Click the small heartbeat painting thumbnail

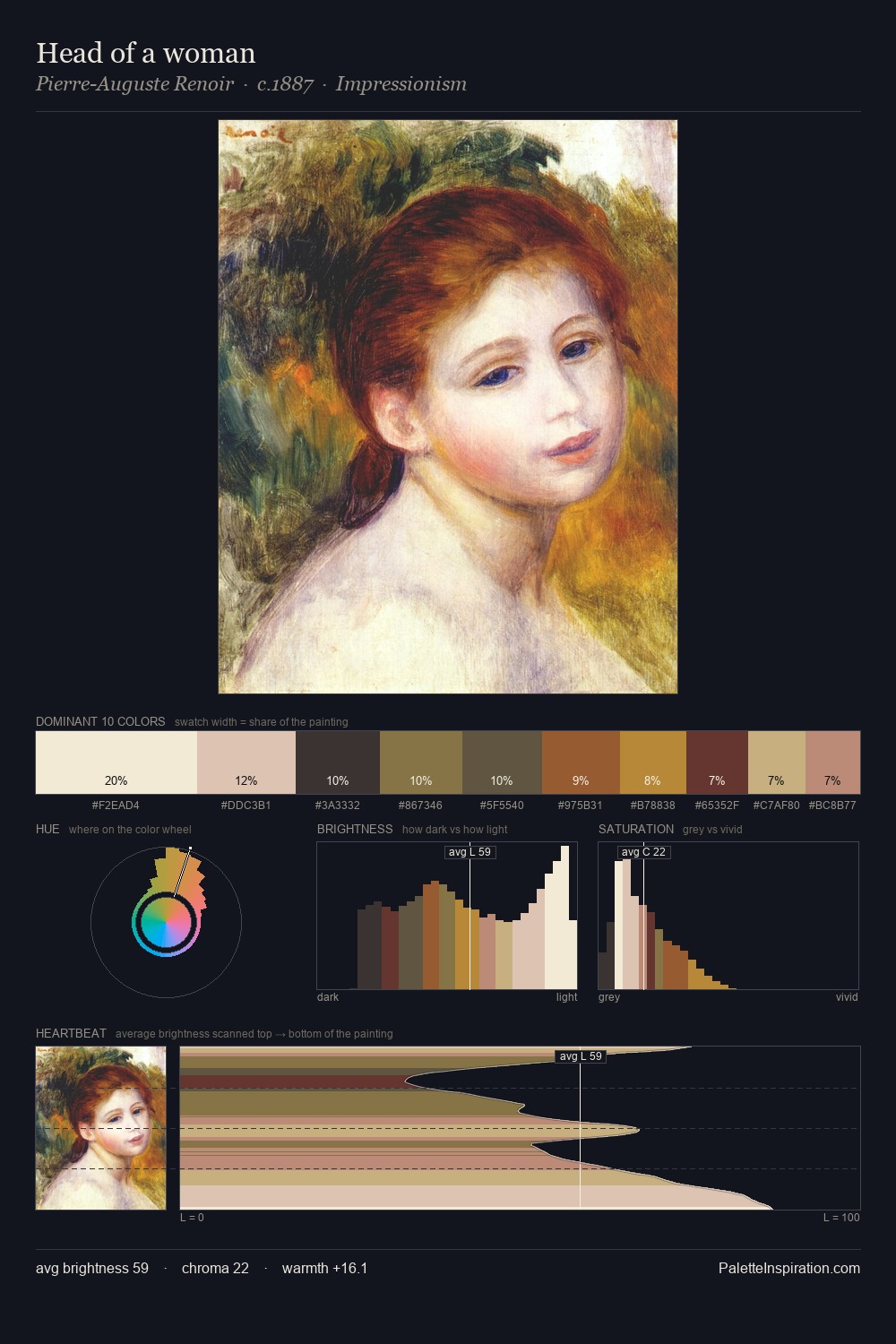click(101, 1128)
